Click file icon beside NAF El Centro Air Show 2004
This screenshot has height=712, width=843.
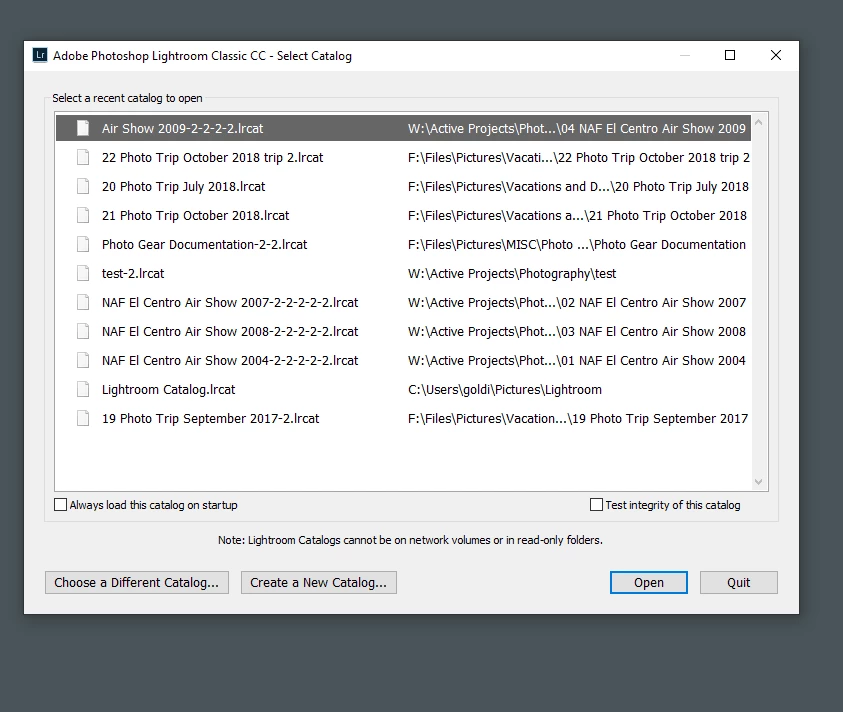(83, 360)
